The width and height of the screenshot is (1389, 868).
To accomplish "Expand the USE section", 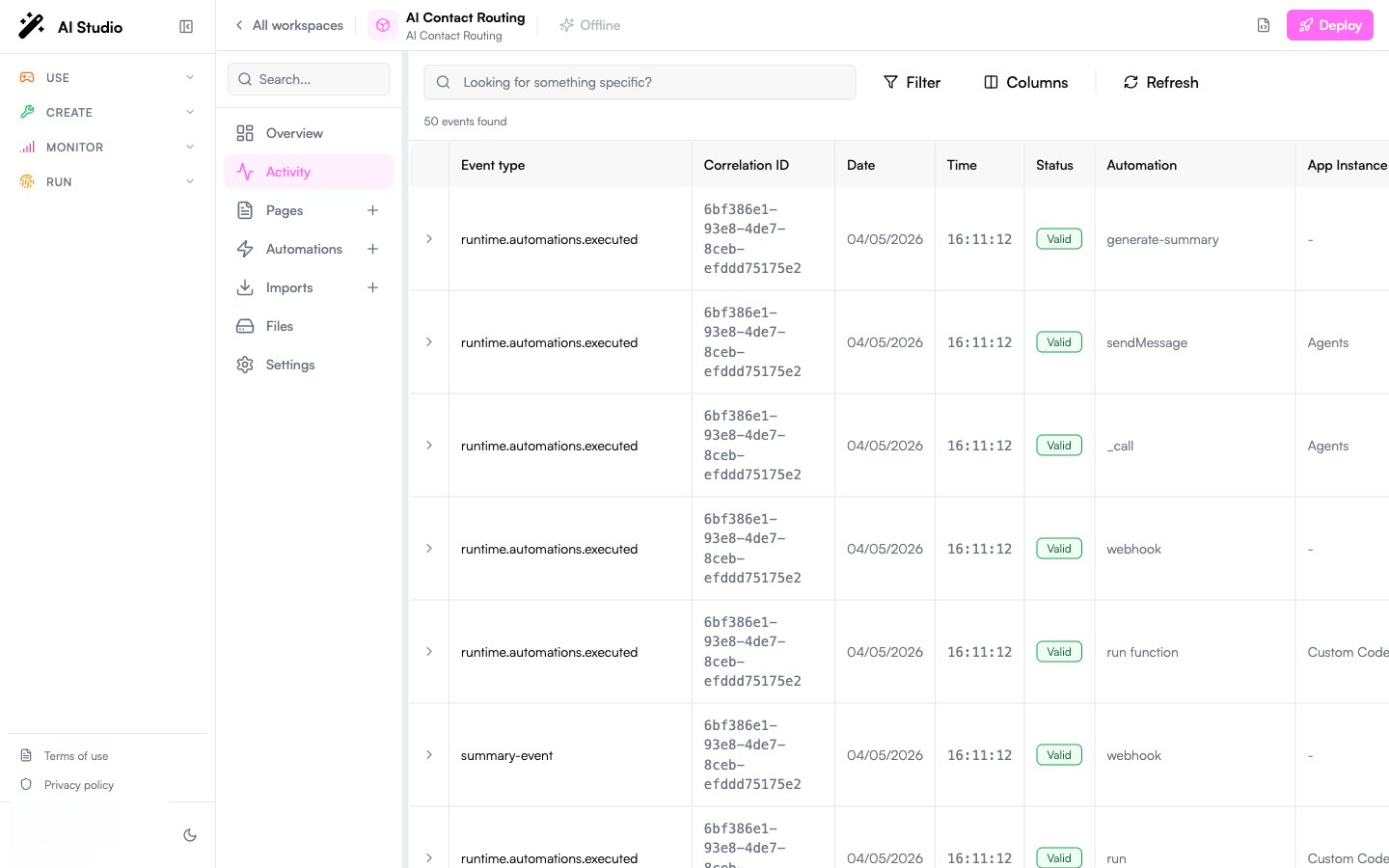I will pyautogui.click(x=107, y=77).
